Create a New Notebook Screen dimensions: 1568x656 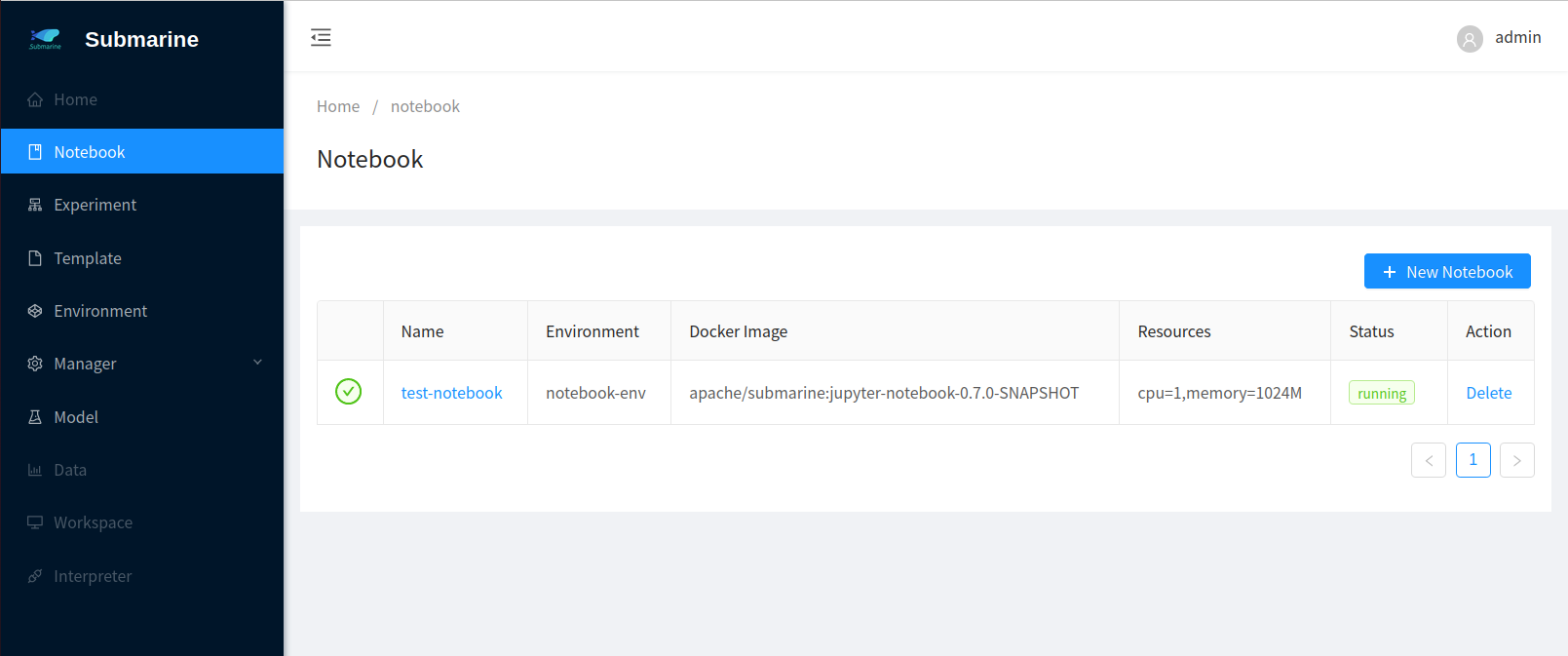click(1446, 272)
